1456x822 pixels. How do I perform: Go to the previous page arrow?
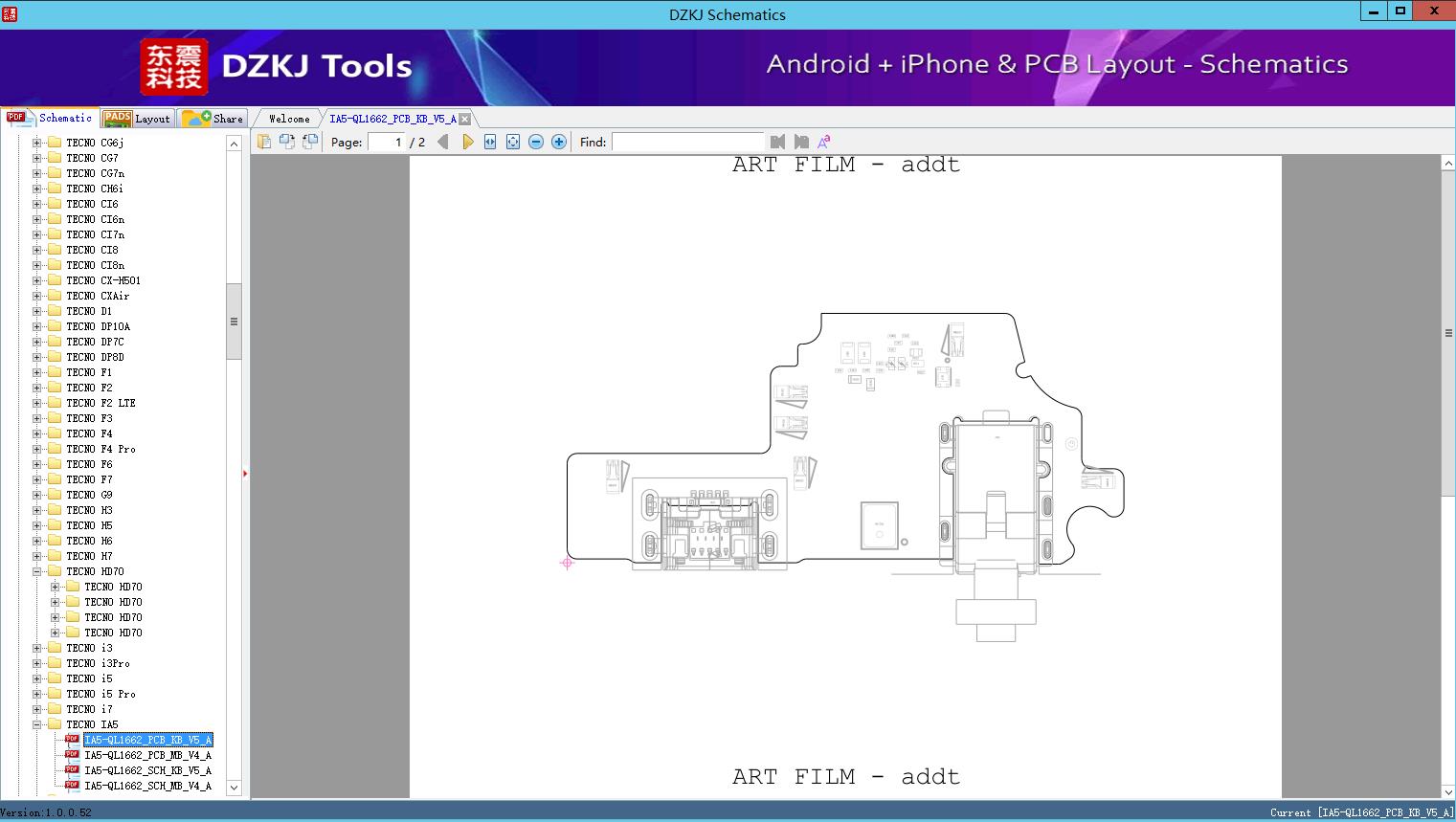(443, 142)
